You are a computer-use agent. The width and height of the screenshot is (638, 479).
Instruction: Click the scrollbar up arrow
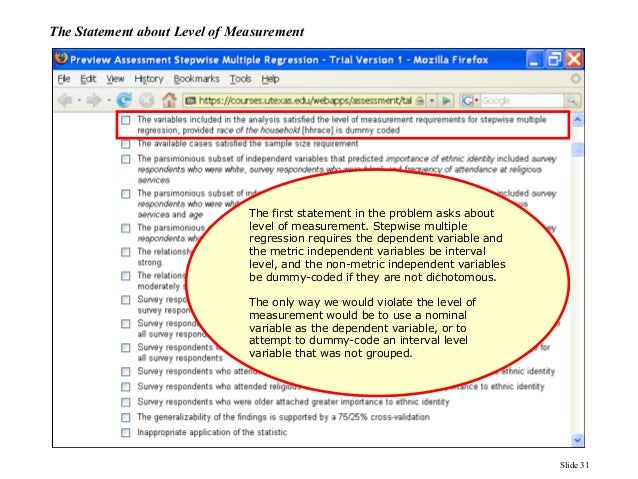coord(577,120)
